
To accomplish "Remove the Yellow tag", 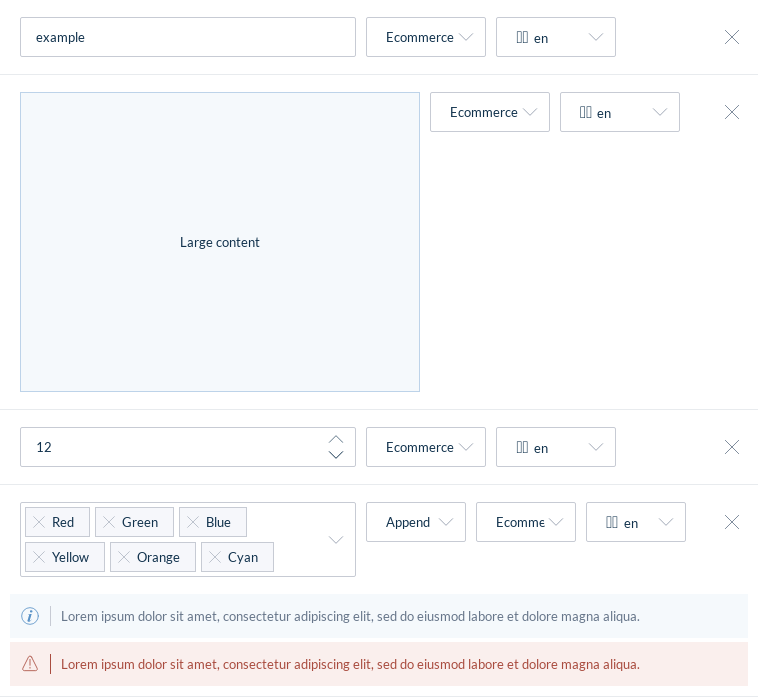I will tap(39, 557).
